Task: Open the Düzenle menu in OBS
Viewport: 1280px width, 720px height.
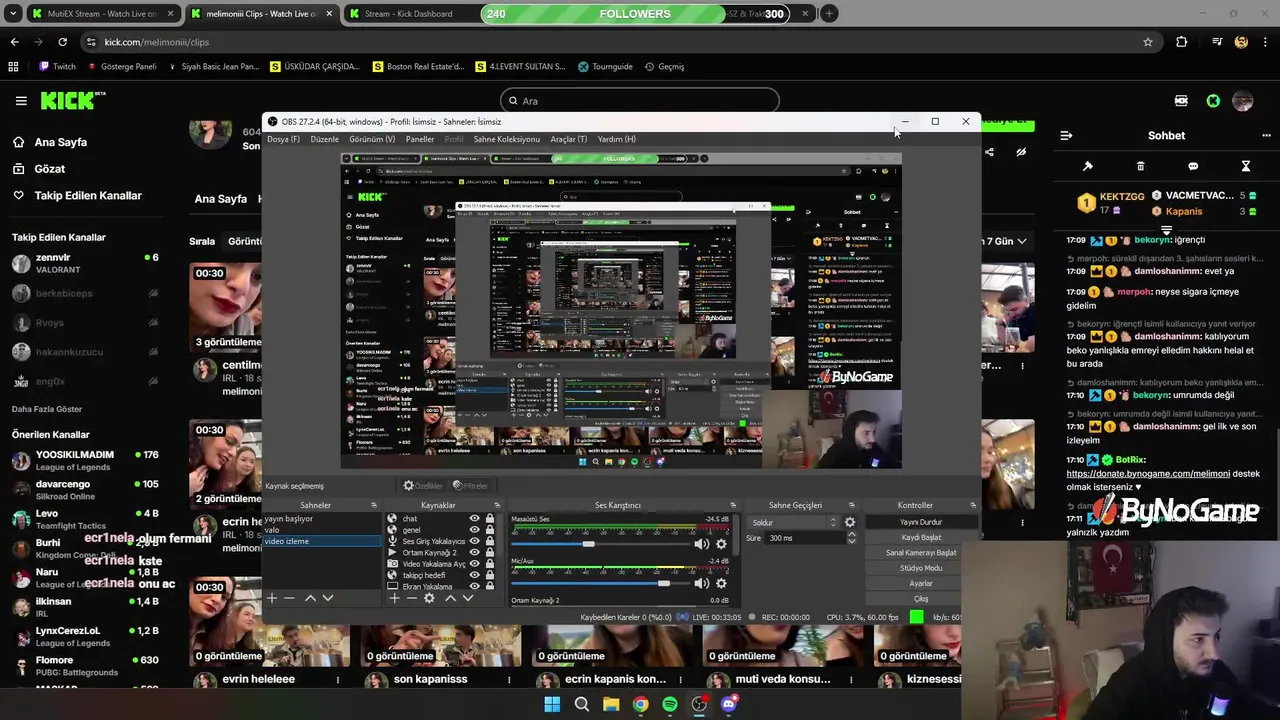Action: click(x=324, y=139)
